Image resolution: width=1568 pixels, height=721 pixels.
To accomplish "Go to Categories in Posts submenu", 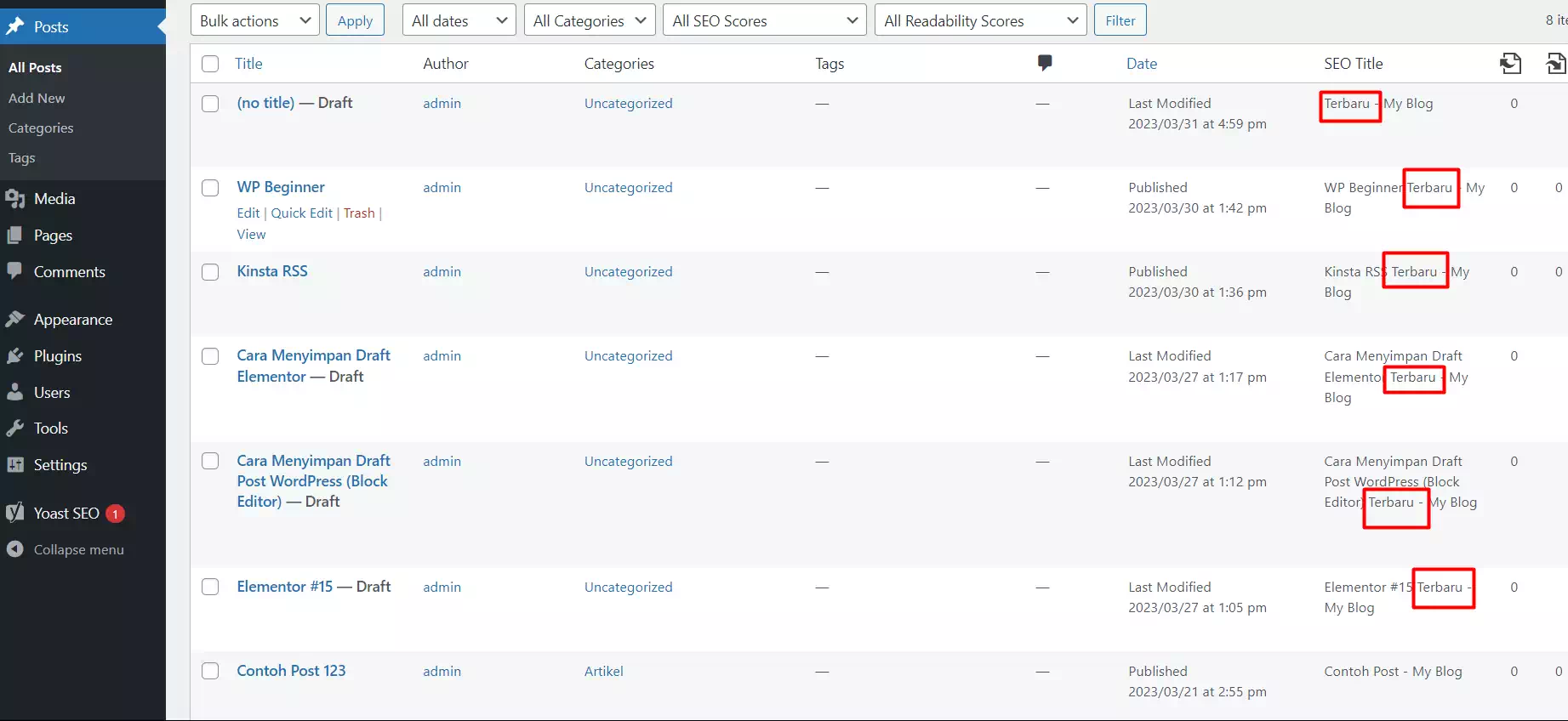I will (41, 128).
